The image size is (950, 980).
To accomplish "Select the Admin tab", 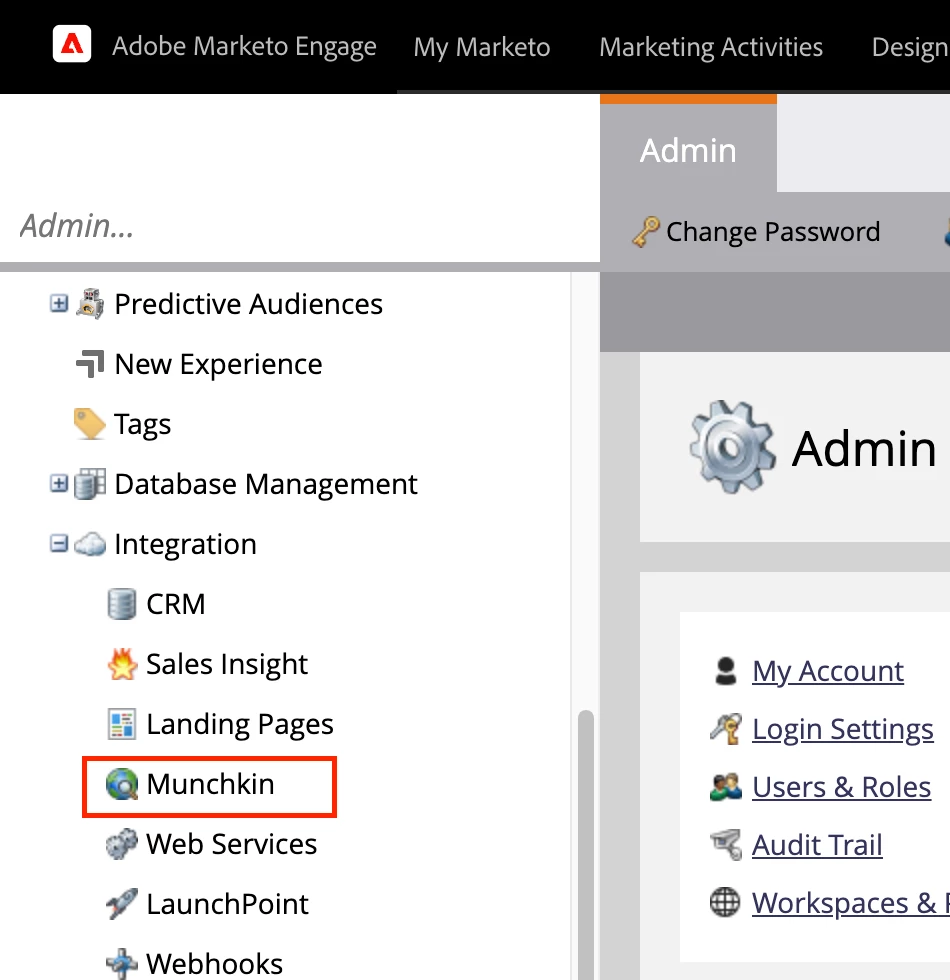I will coord(688,150).
